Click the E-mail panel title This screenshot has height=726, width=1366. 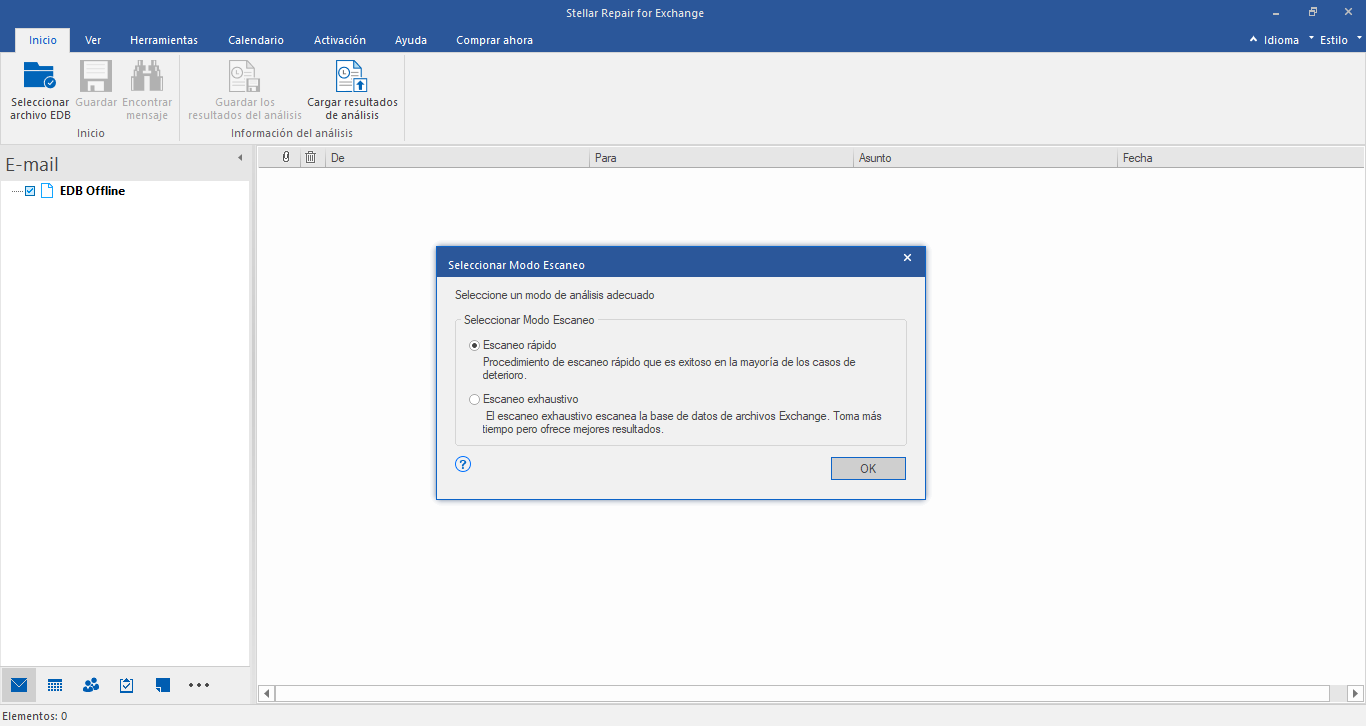(32, 164)
